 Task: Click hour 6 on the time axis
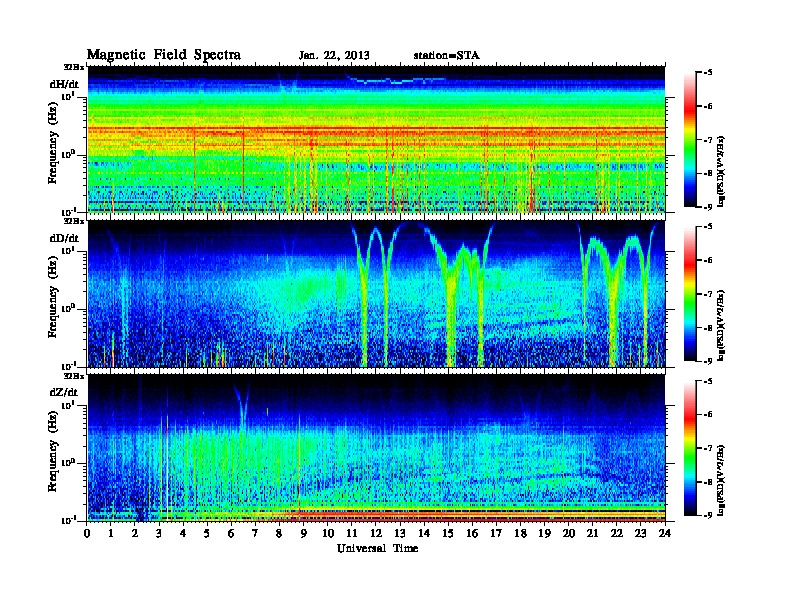click(231, 533)
